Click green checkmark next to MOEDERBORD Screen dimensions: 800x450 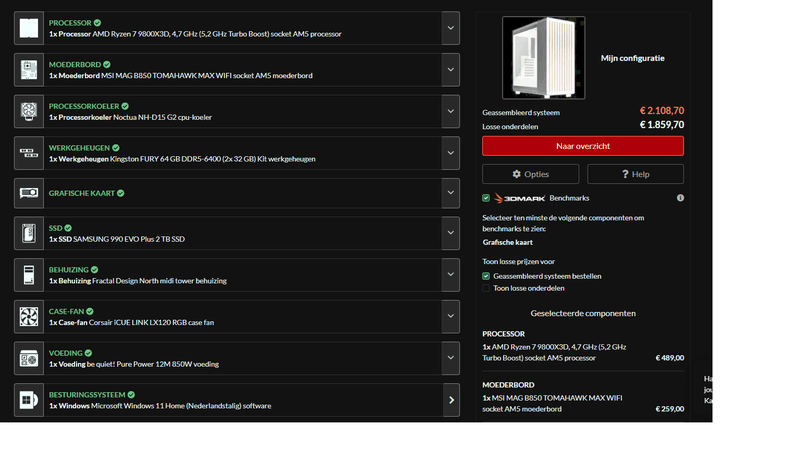(x=107, y=65)
